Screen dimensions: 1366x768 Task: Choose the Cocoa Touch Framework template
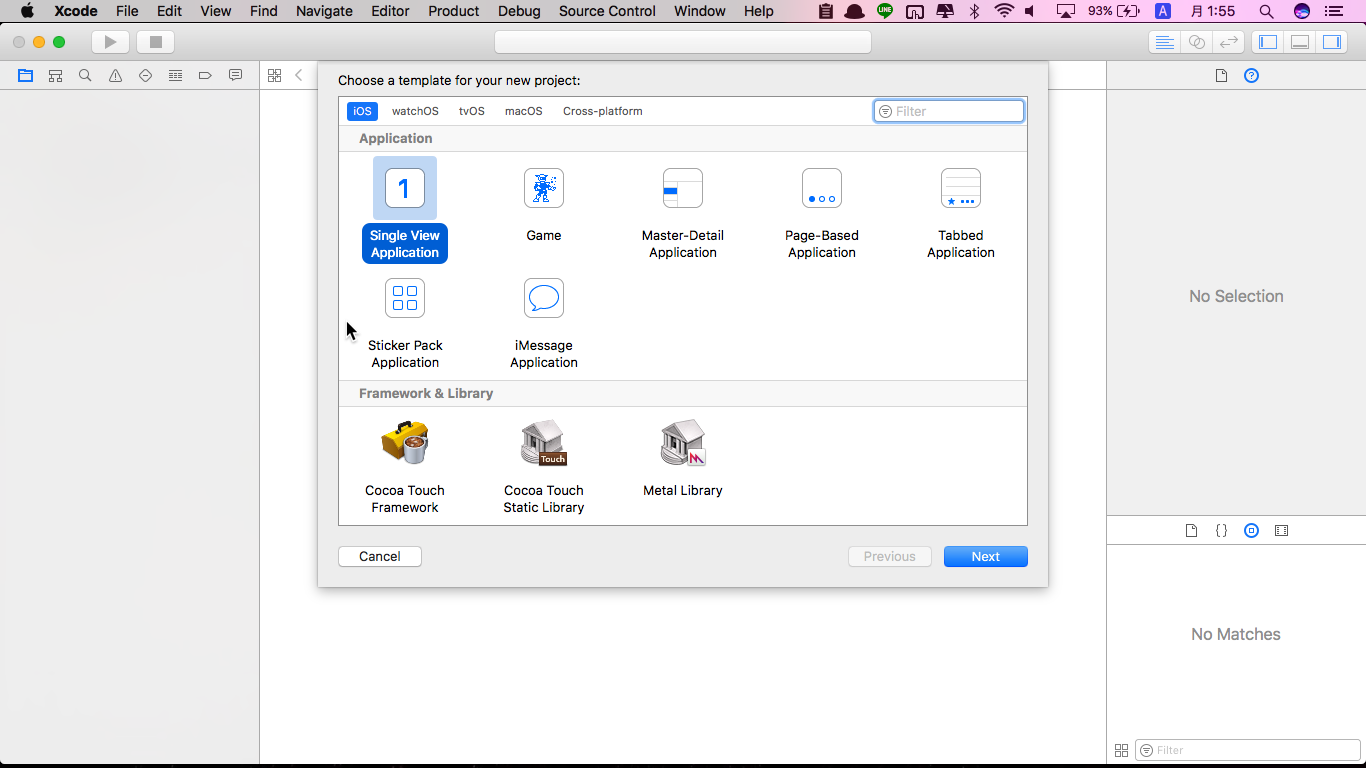point(405,466)
